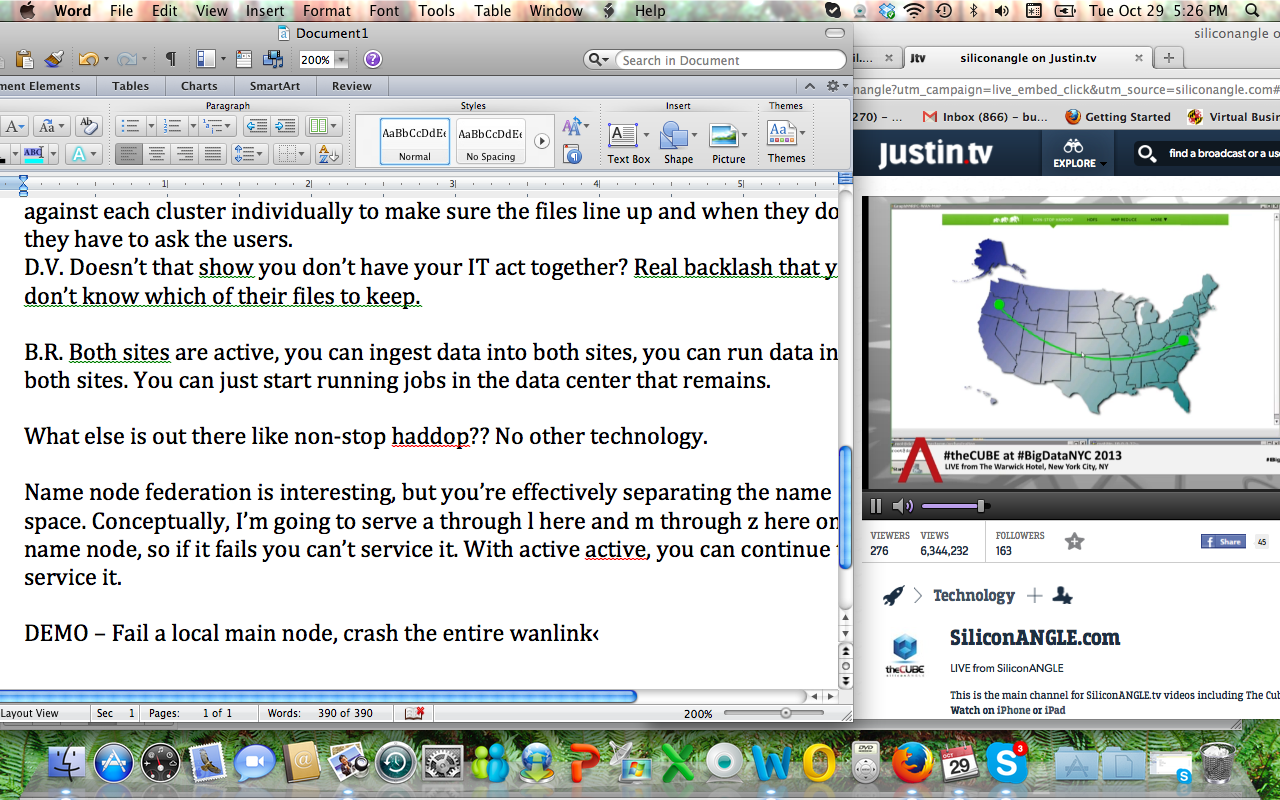Insert a Shape

[x=678, y=143]
